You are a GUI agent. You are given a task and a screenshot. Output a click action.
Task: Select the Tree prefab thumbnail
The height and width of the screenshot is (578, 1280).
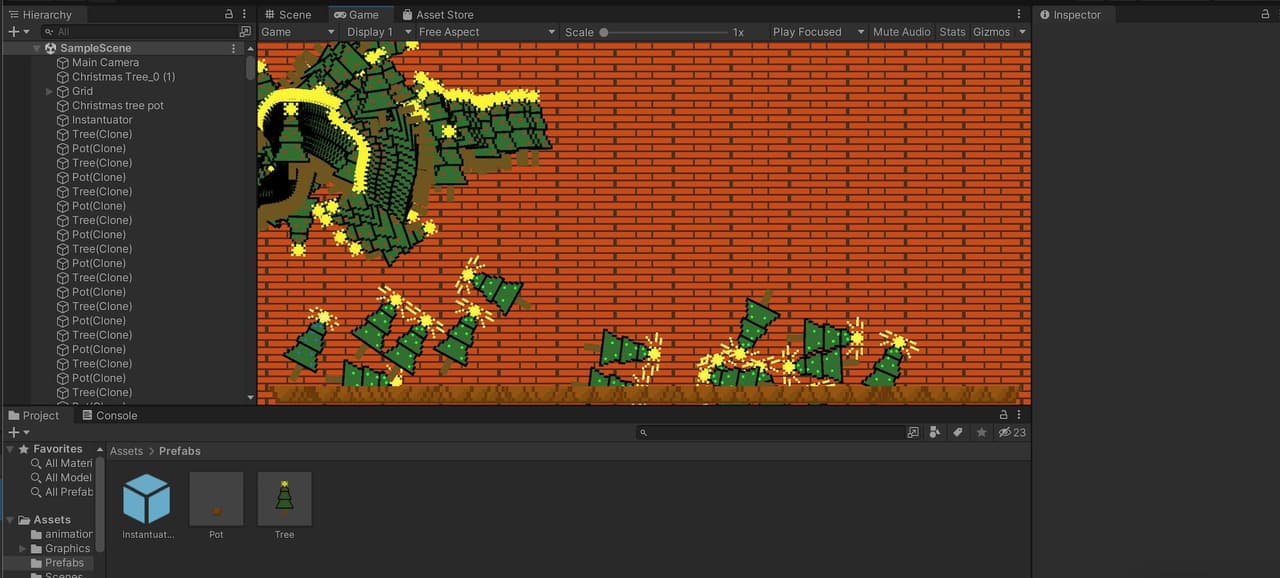click(x=285, y=498)
